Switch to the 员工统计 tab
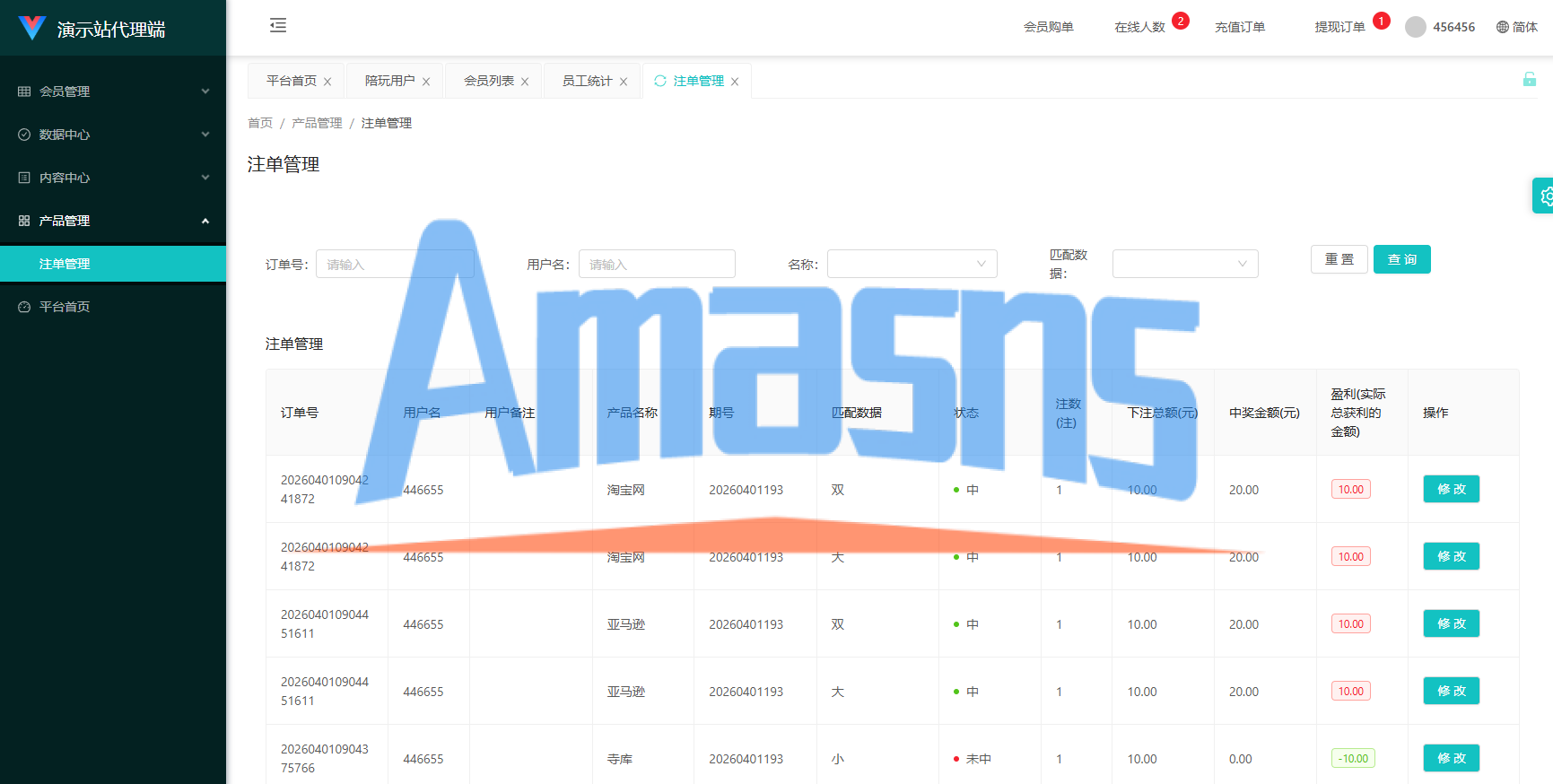The height and width of the screenshot is (784, 1553). (x=588, y=81)
